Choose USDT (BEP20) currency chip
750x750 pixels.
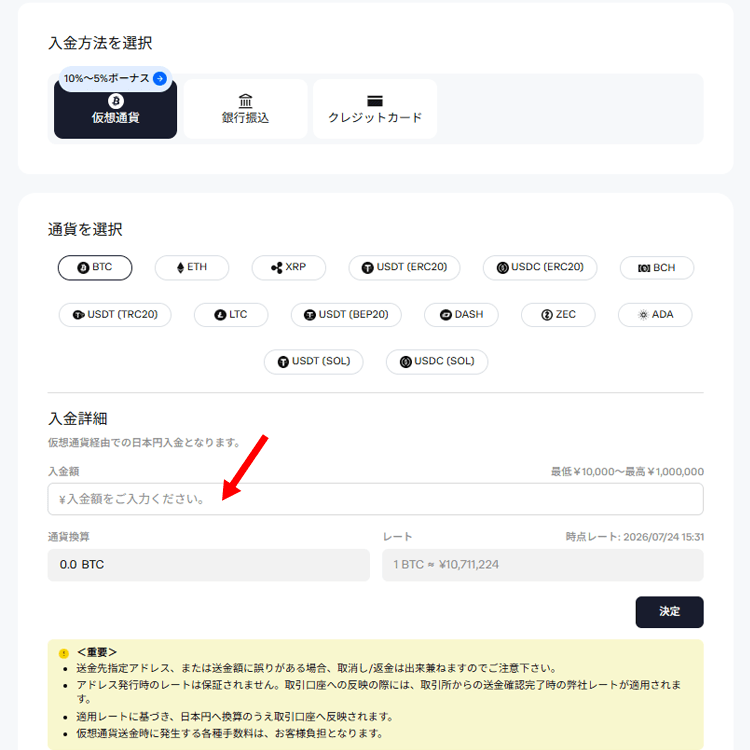346,315
